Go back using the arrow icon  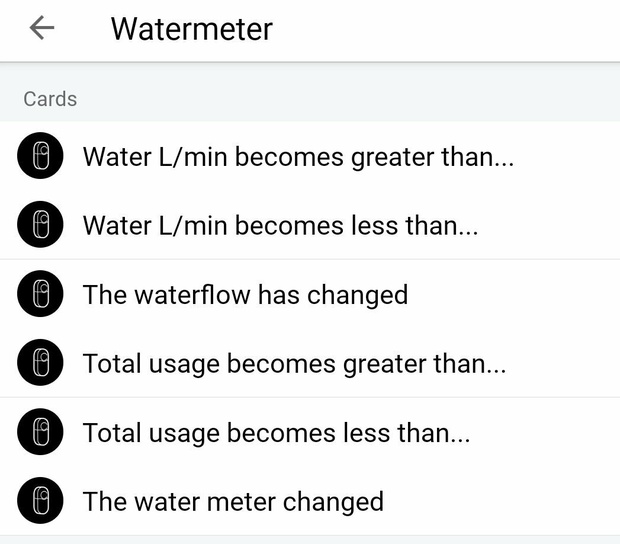click(x=42, y=28)
